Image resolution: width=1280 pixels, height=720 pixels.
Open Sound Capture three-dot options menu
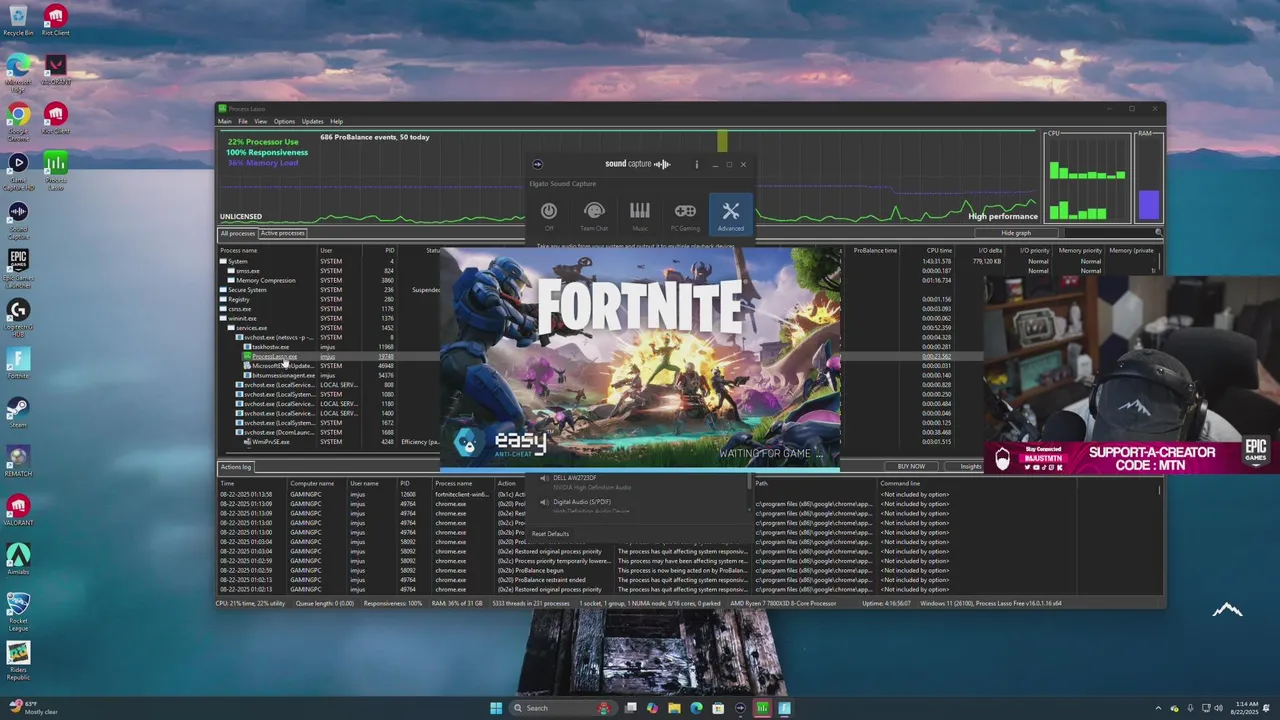(x=696, y=164)
